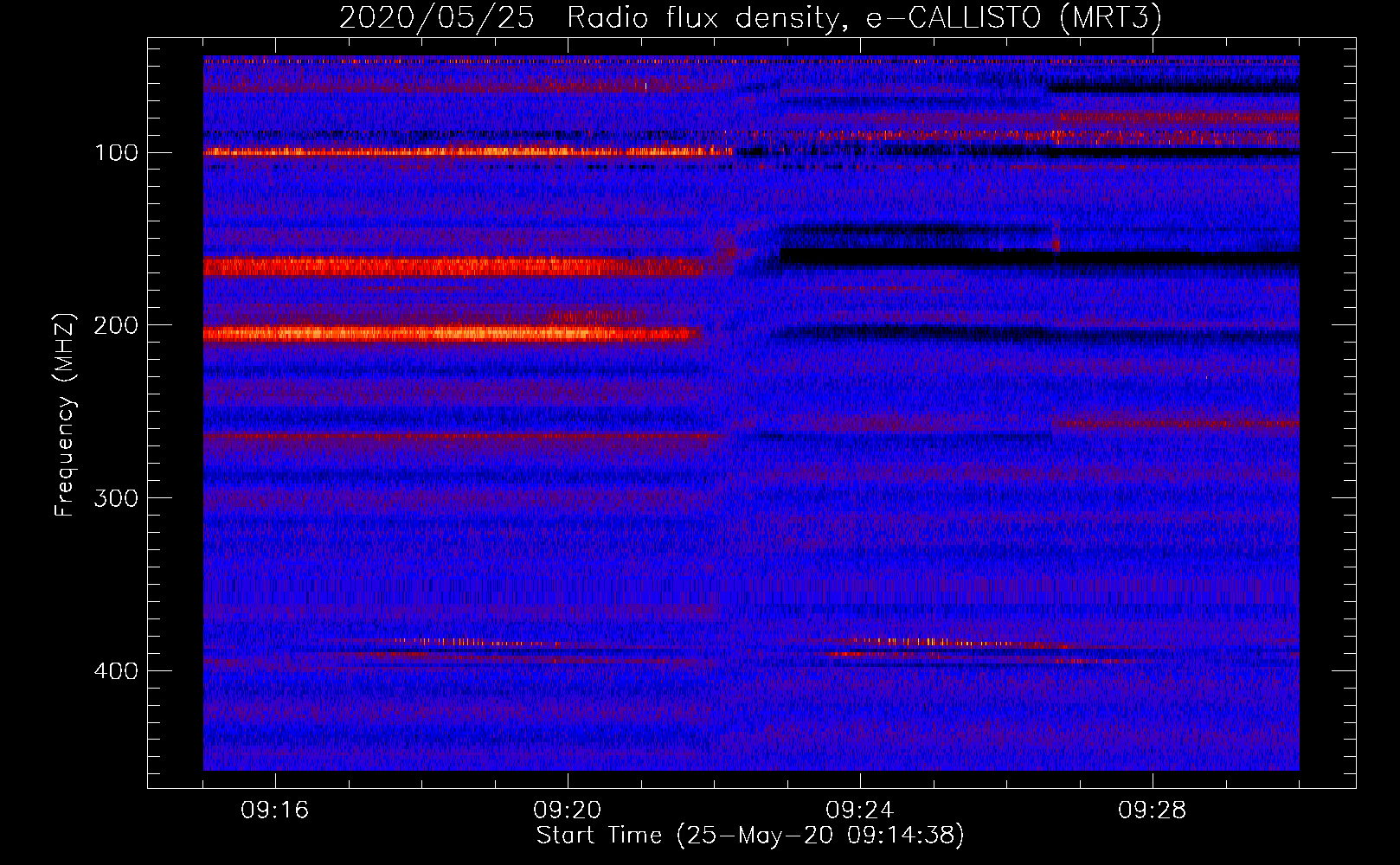Click the 300 frequency tick label
The image size is (1400, 865).
tap(117, 498)
